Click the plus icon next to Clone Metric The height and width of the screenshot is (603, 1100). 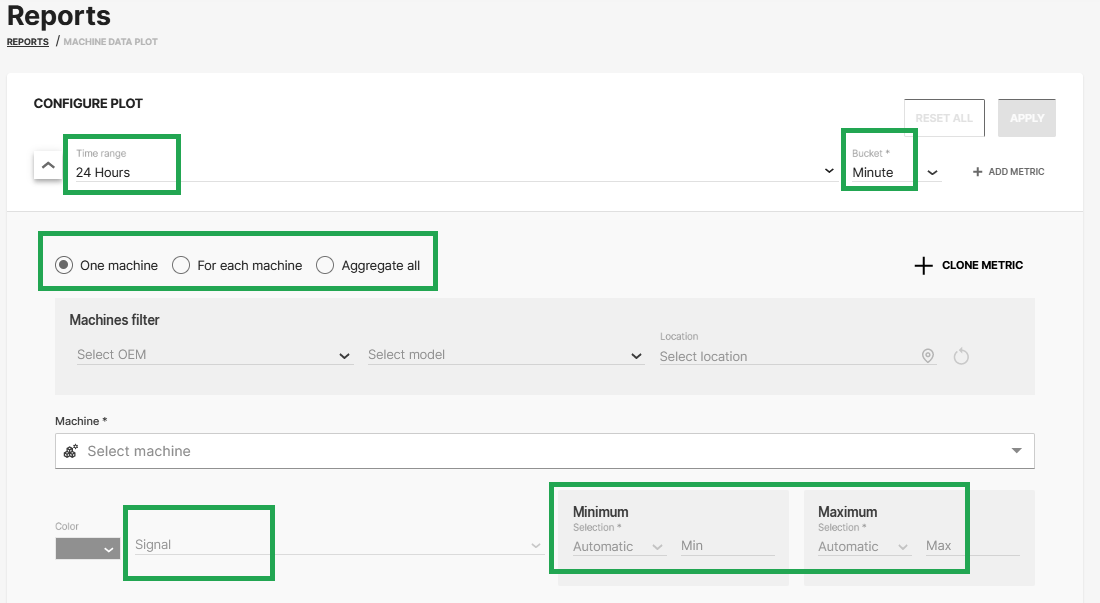point(924,266)
